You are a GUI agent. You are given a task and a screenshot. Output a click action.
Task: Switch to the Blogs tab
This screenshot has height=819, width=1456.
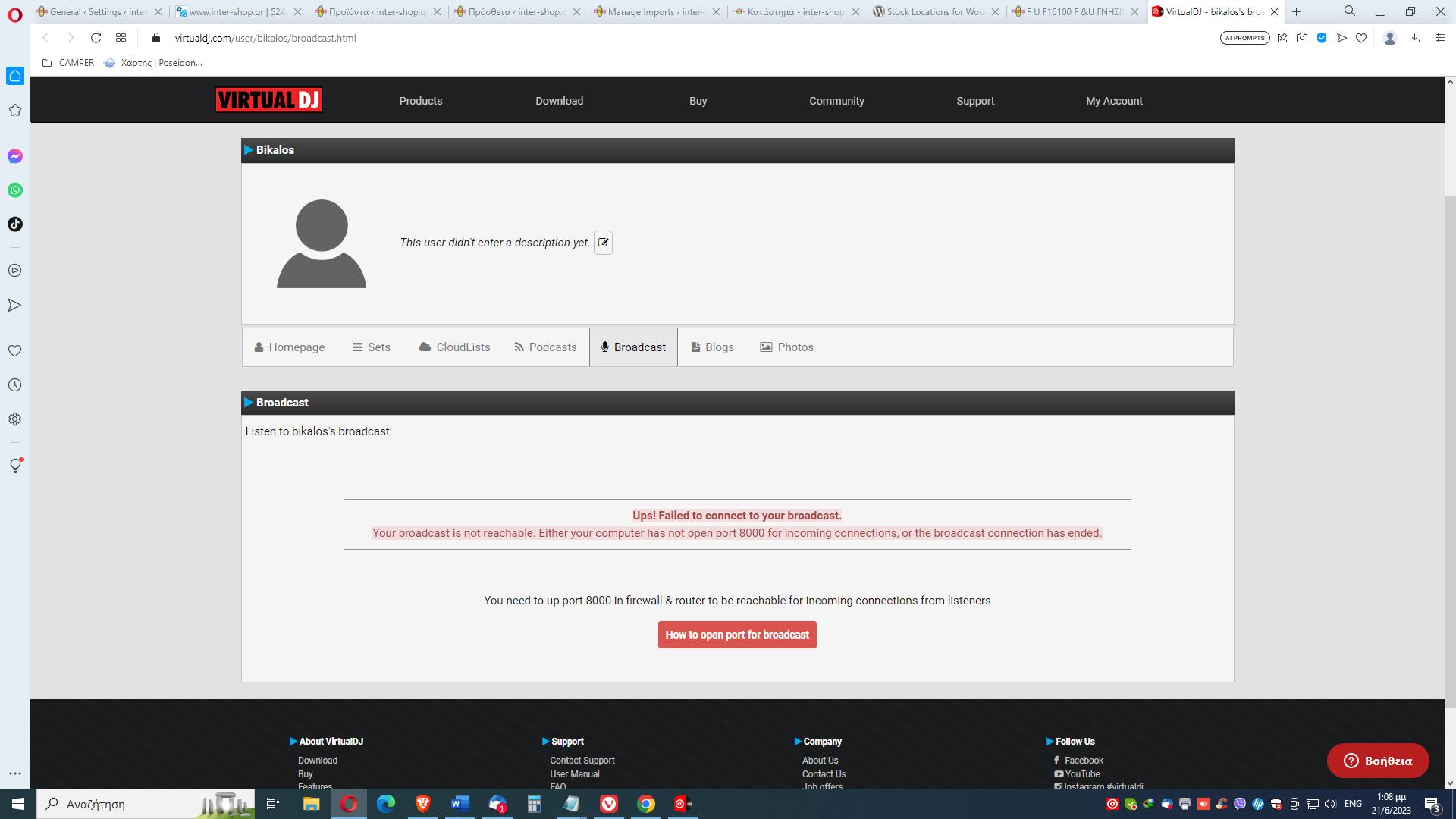click(712, 347)
